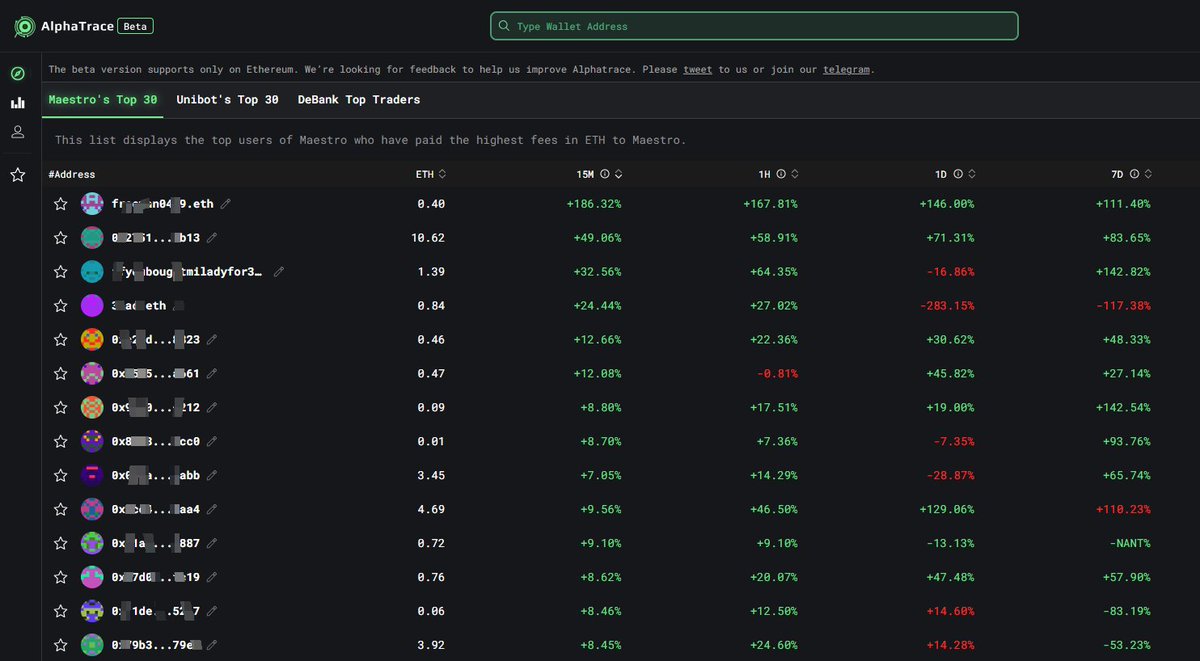Edit label pencil for the 0.01 ETH row
This screenshot has width=1200, height=661.
[x=212, y=441]
